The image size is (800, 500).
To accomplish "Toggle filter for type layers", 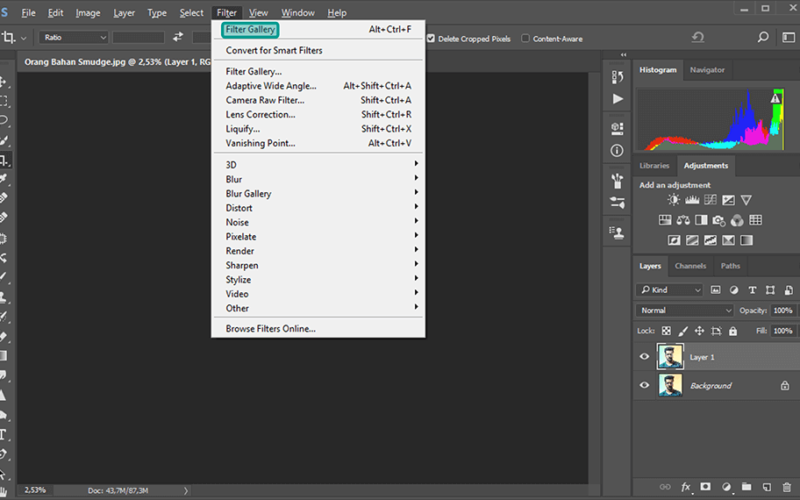I will click(x=752, y=290).
